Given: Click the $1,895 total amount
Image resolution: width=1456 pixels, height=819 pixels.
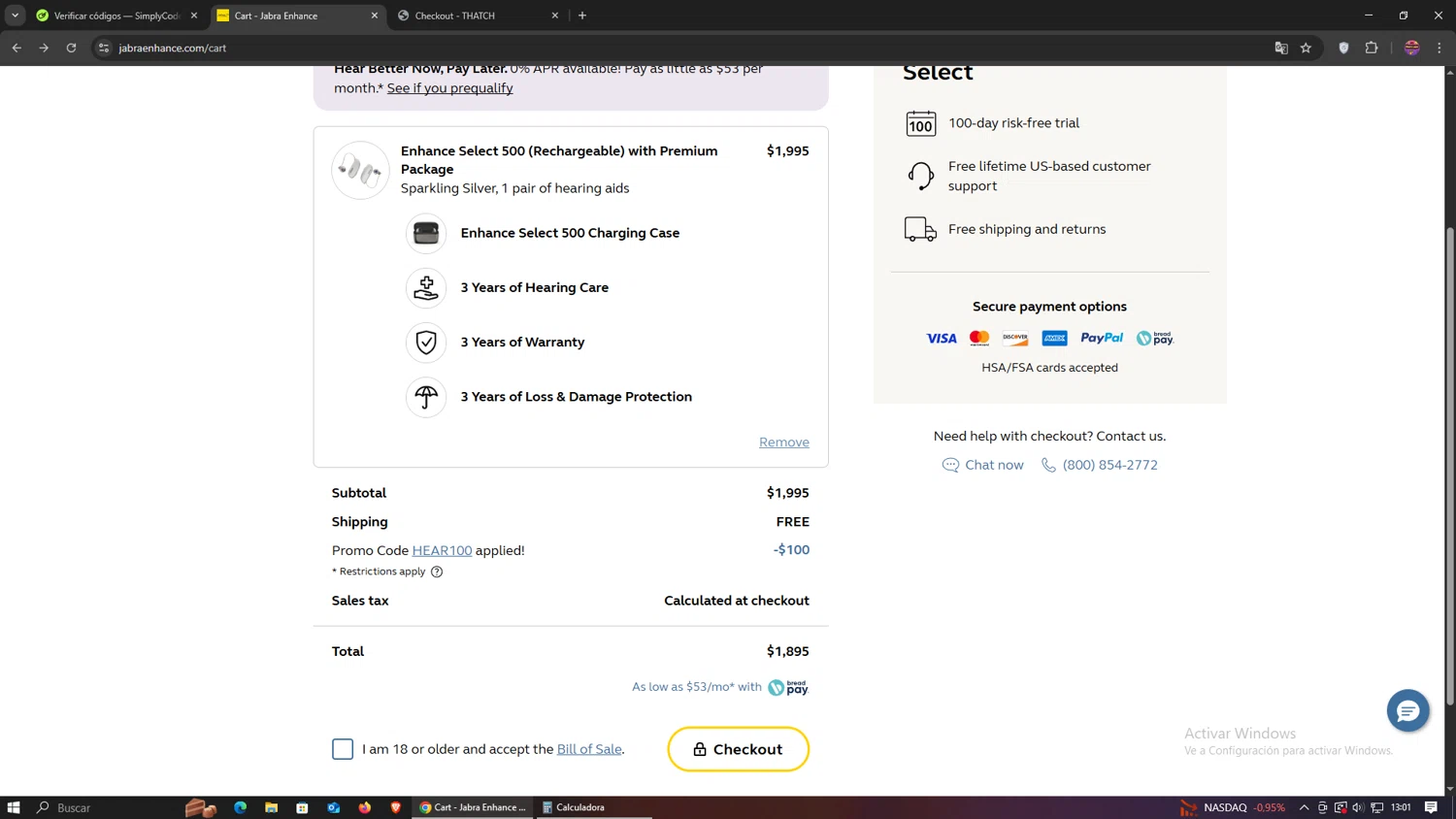Looking at the screenshot, I should (x=788, y=651).
